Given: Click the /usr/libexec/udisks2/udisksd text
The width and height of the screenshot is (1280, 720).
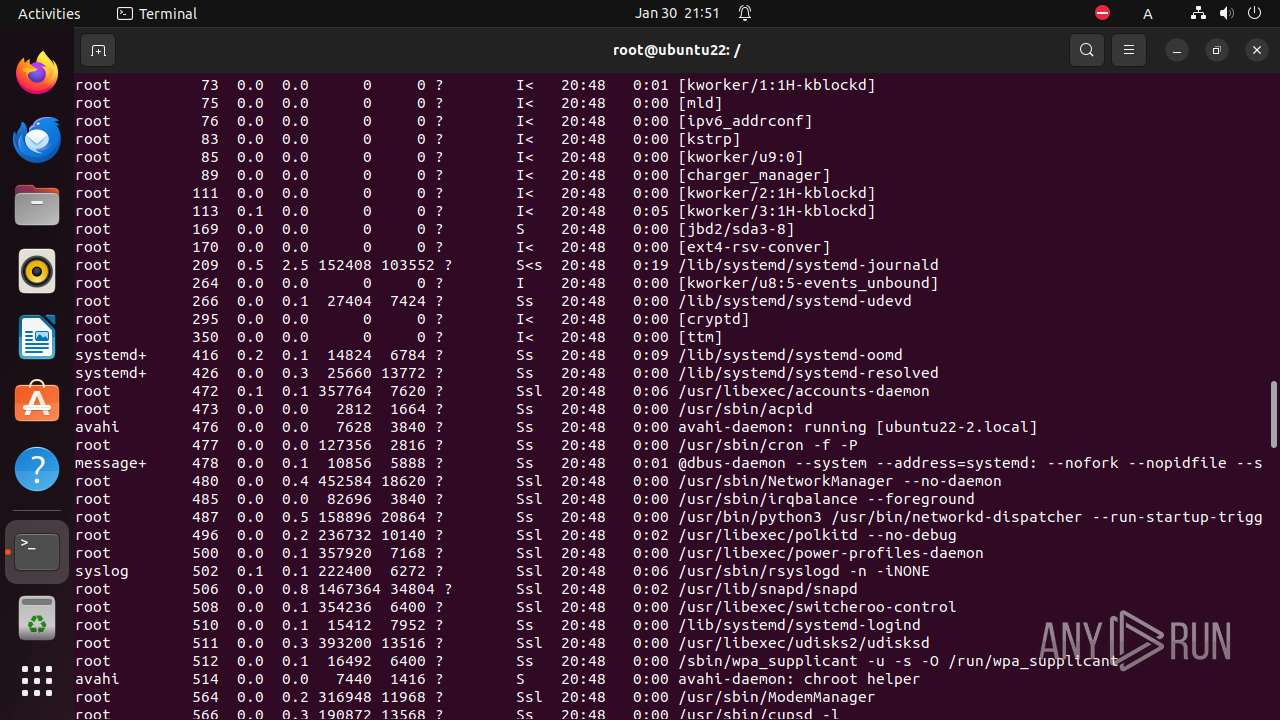Looking at the screenshot, I should click(804, 643).
